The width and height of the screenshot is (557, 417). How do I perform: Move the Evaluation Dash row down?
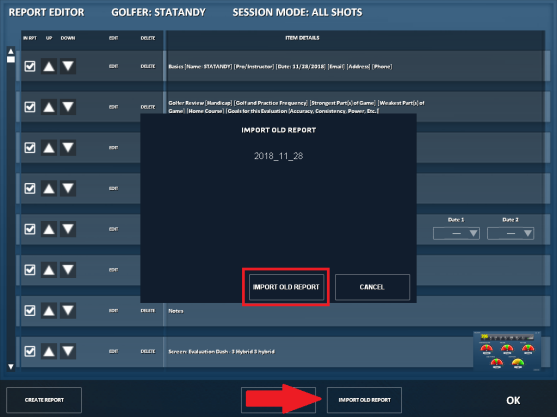[x=68, y=351]
